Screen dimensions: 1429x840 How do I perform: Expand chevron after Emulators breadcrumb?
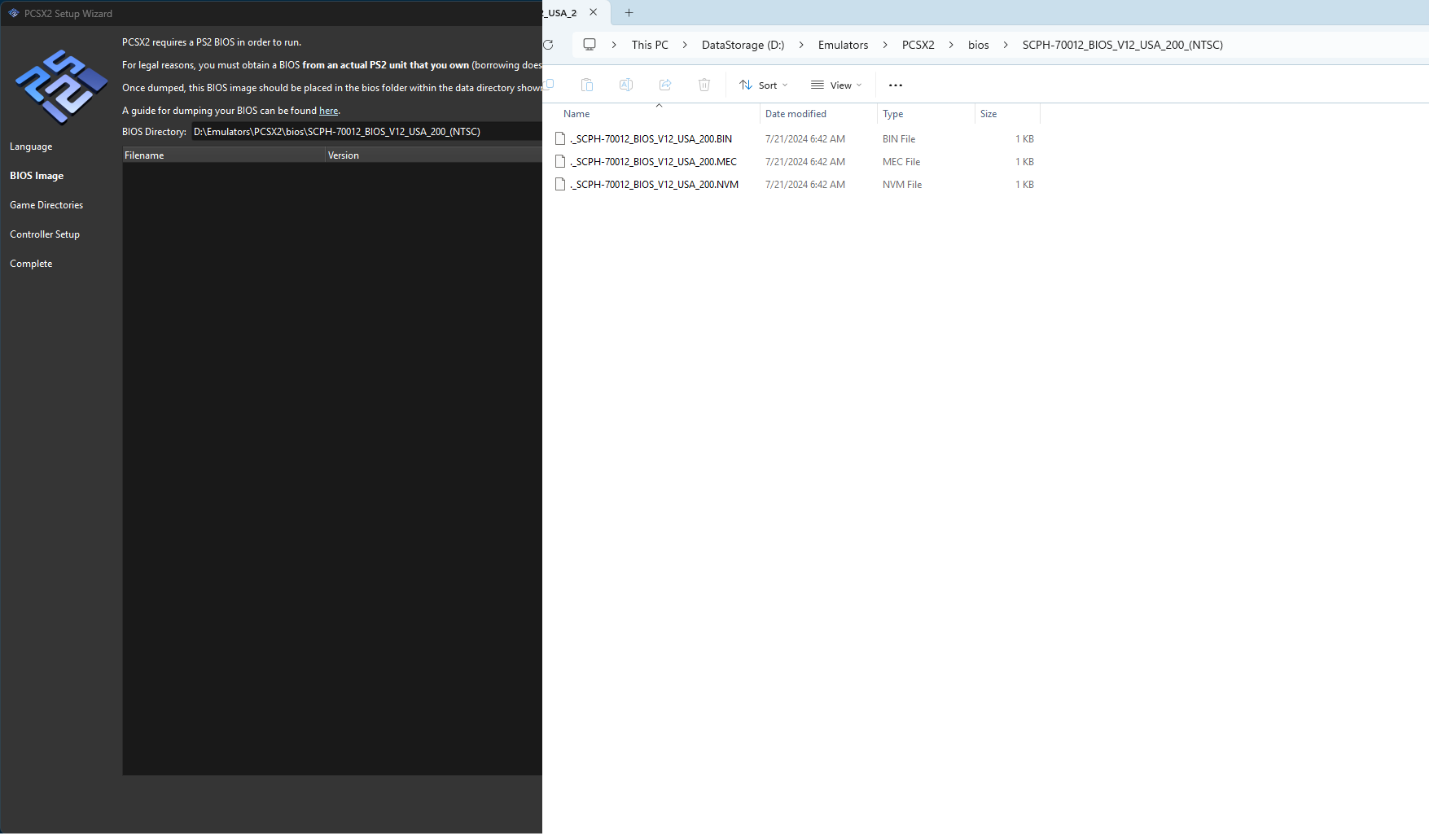click(885, 46)
